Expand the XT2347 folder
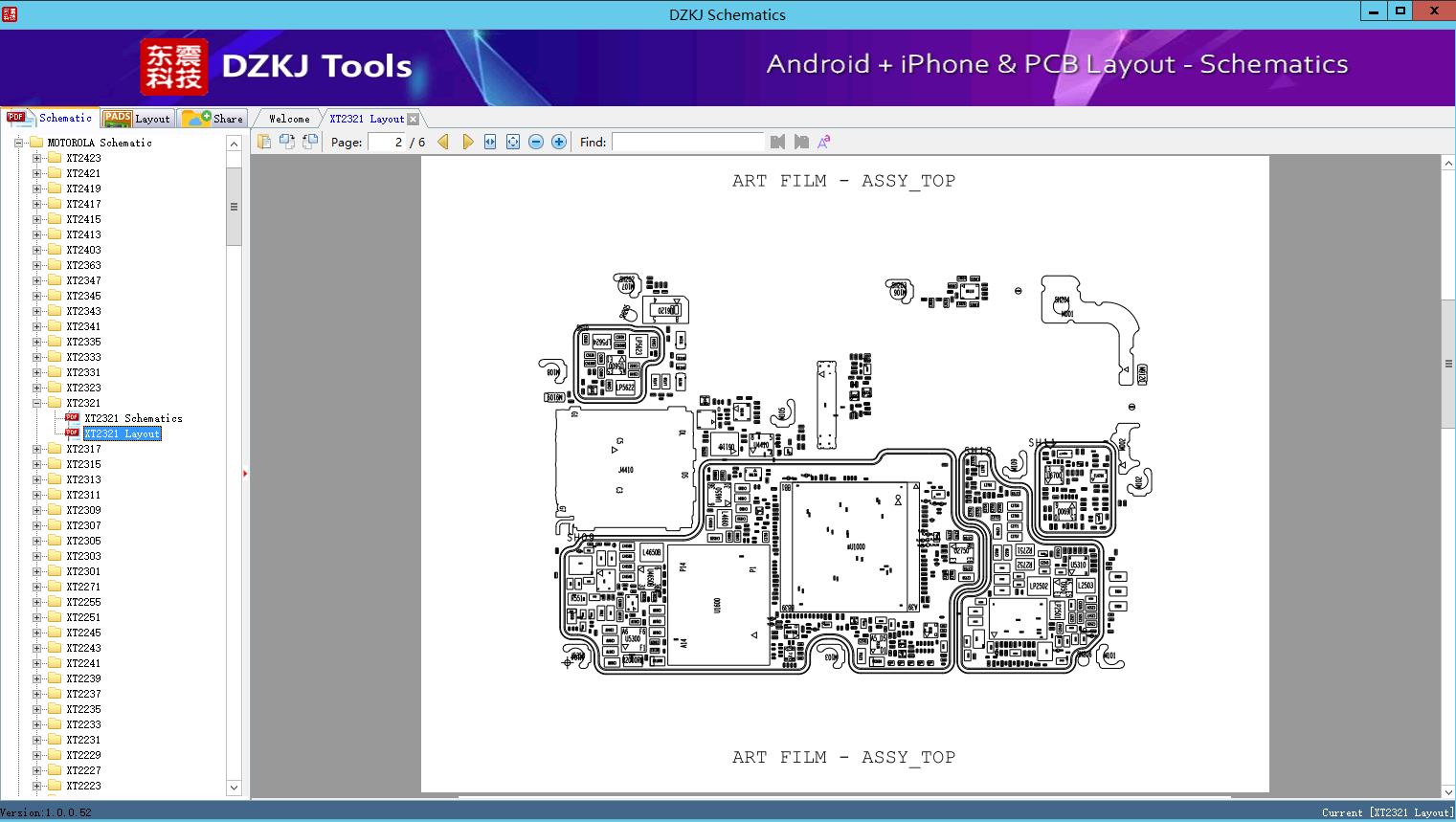1456x822 pixels. pyautogui.click(x=36, y=280)
